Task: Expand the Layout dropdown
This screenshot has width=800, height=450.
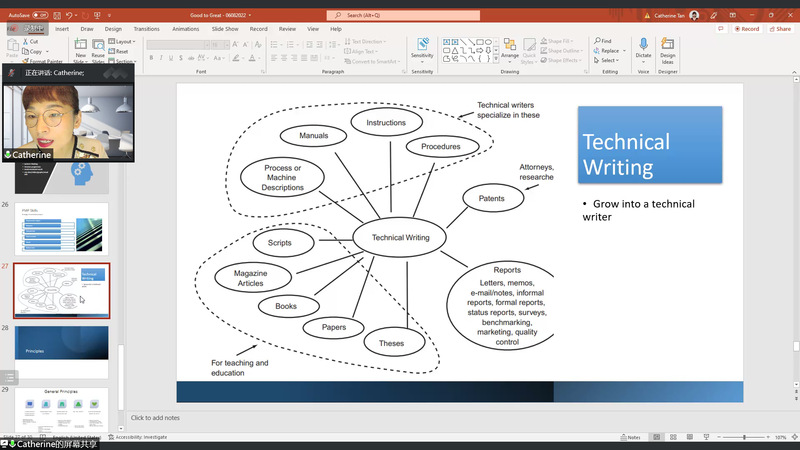Action: click(122, 41)
